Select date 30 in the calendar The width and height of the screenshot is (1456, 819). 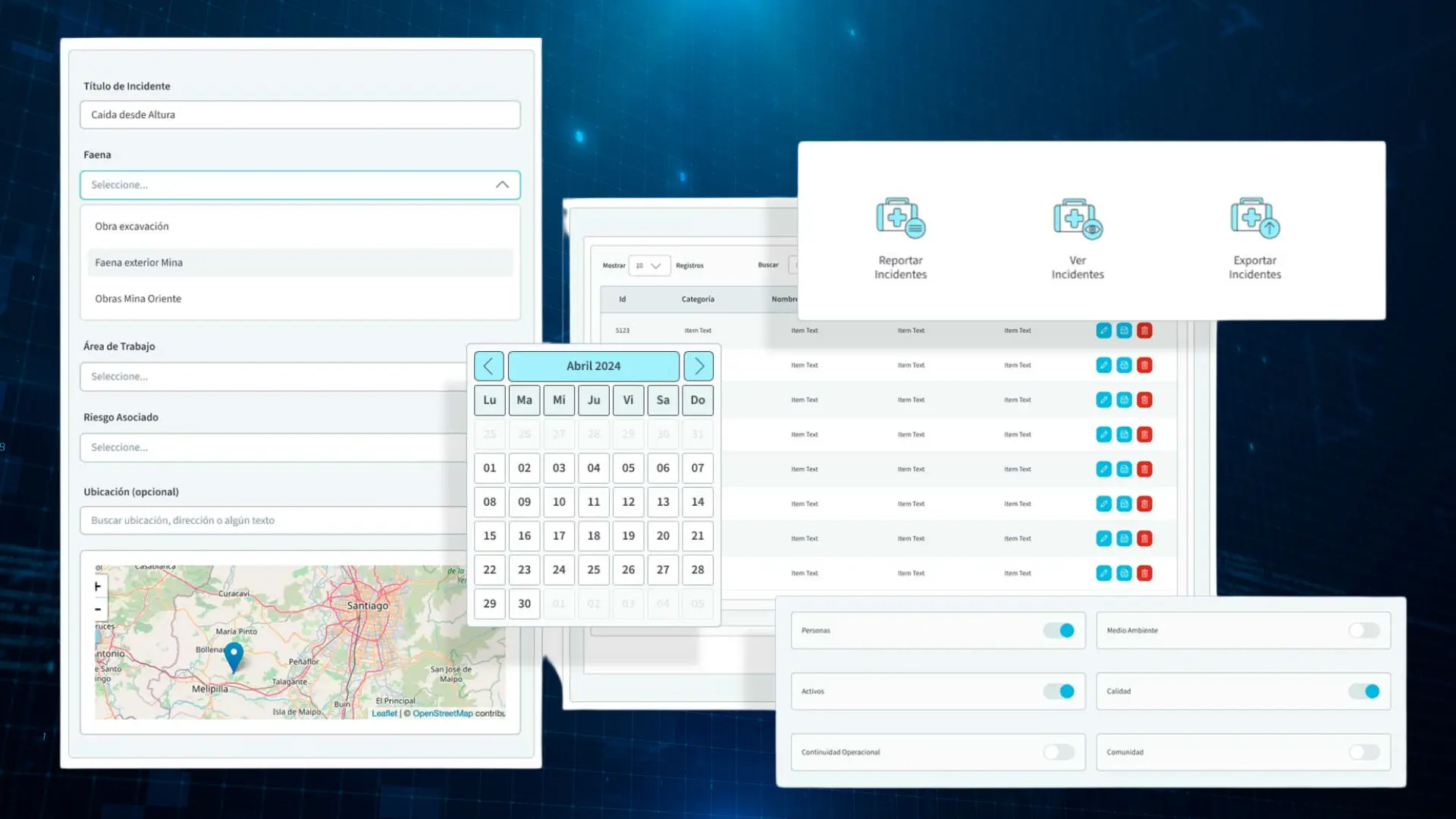click(524, 604)
